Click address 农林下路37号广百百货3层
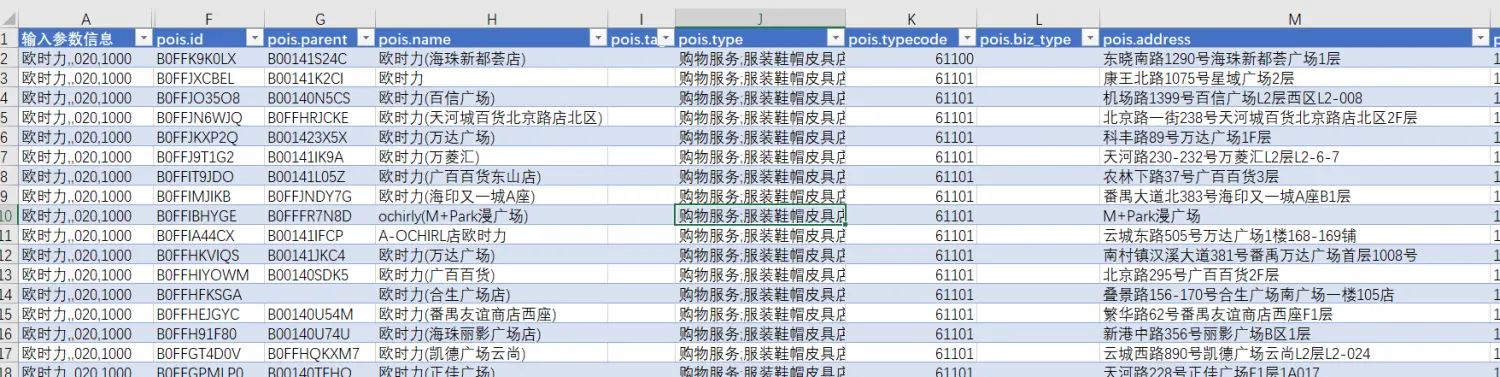The height and width of the screenshot is (377, 1500). (1190, 176)
